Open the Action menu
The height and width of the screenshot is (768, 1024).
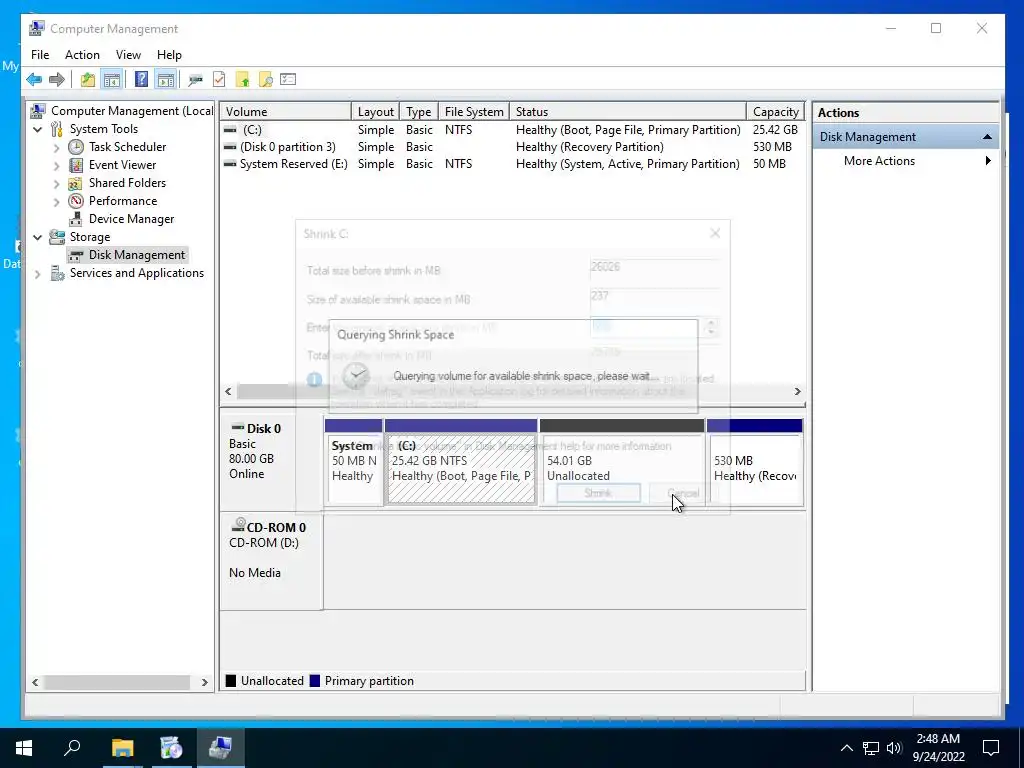pos(82,55)
